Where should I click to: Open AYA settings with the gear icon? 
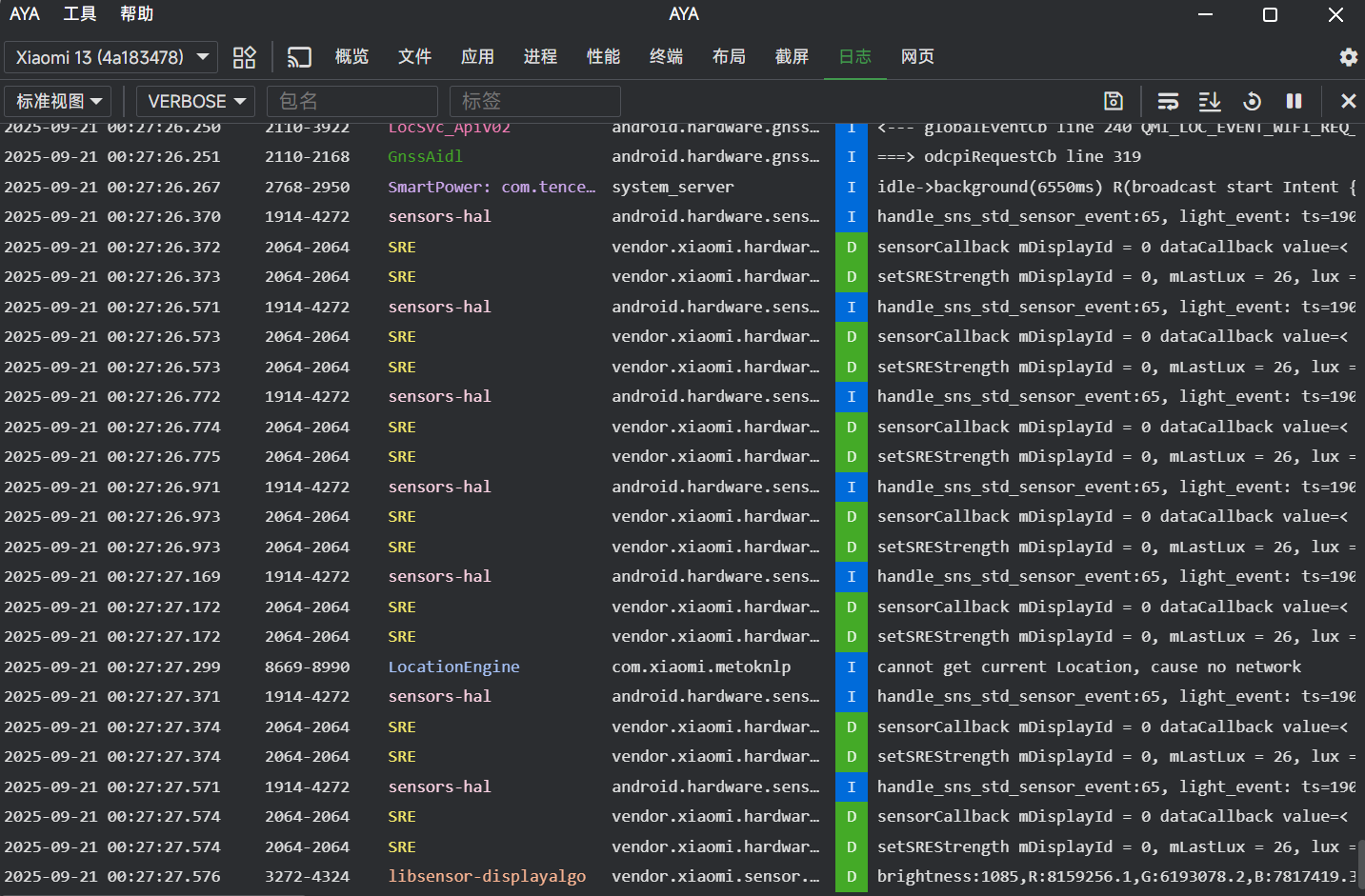[x=1349, y=57]
